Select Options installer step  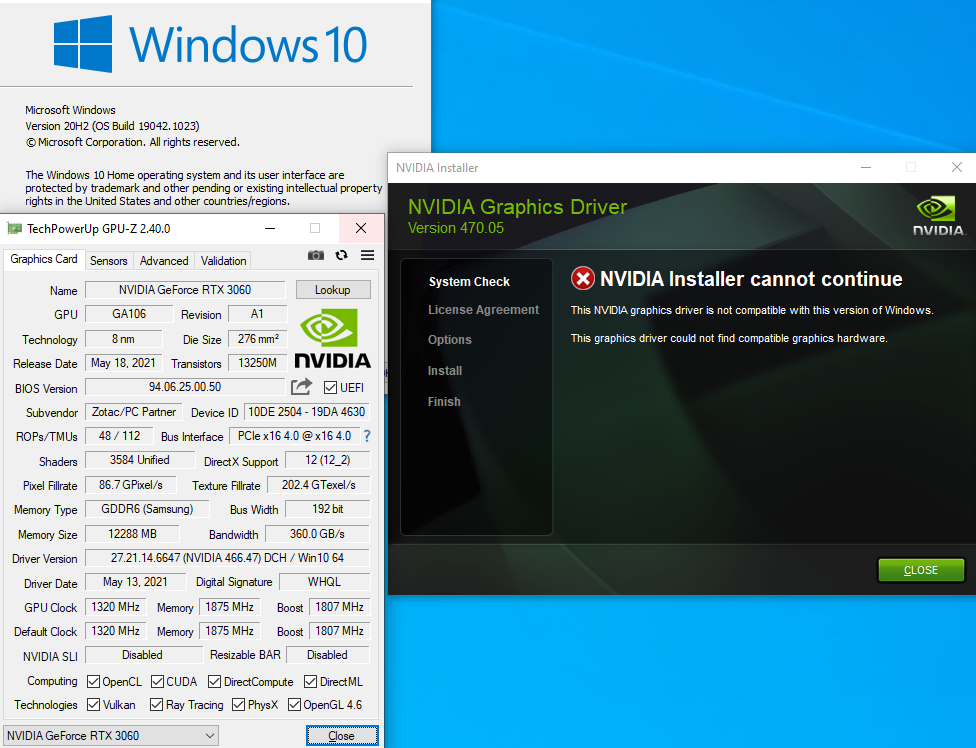click(x=449, y=340)
